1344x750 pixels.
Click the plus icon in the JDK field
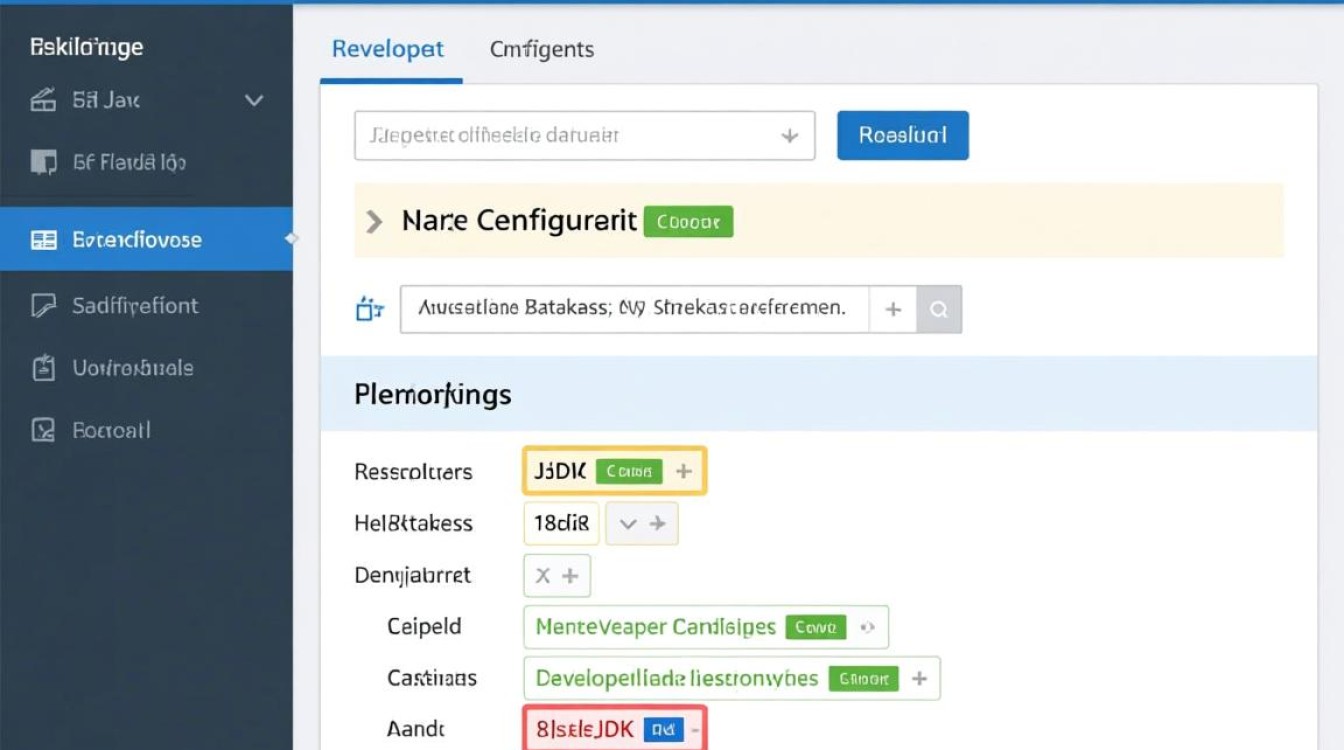(684, 471)
